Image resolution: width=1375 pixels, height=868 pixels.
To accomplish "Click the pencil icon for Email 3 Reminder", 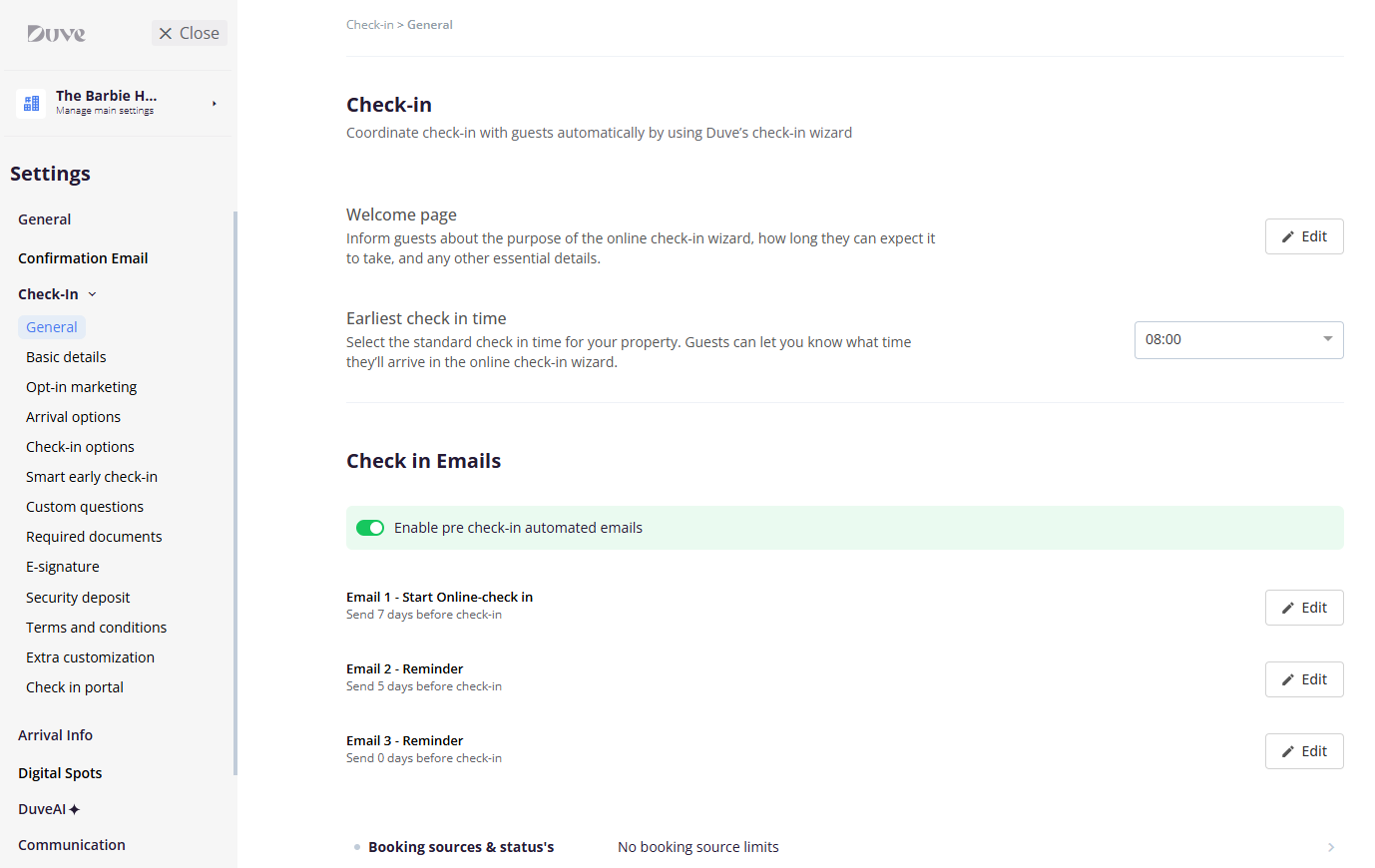I will pos(1288,752).
